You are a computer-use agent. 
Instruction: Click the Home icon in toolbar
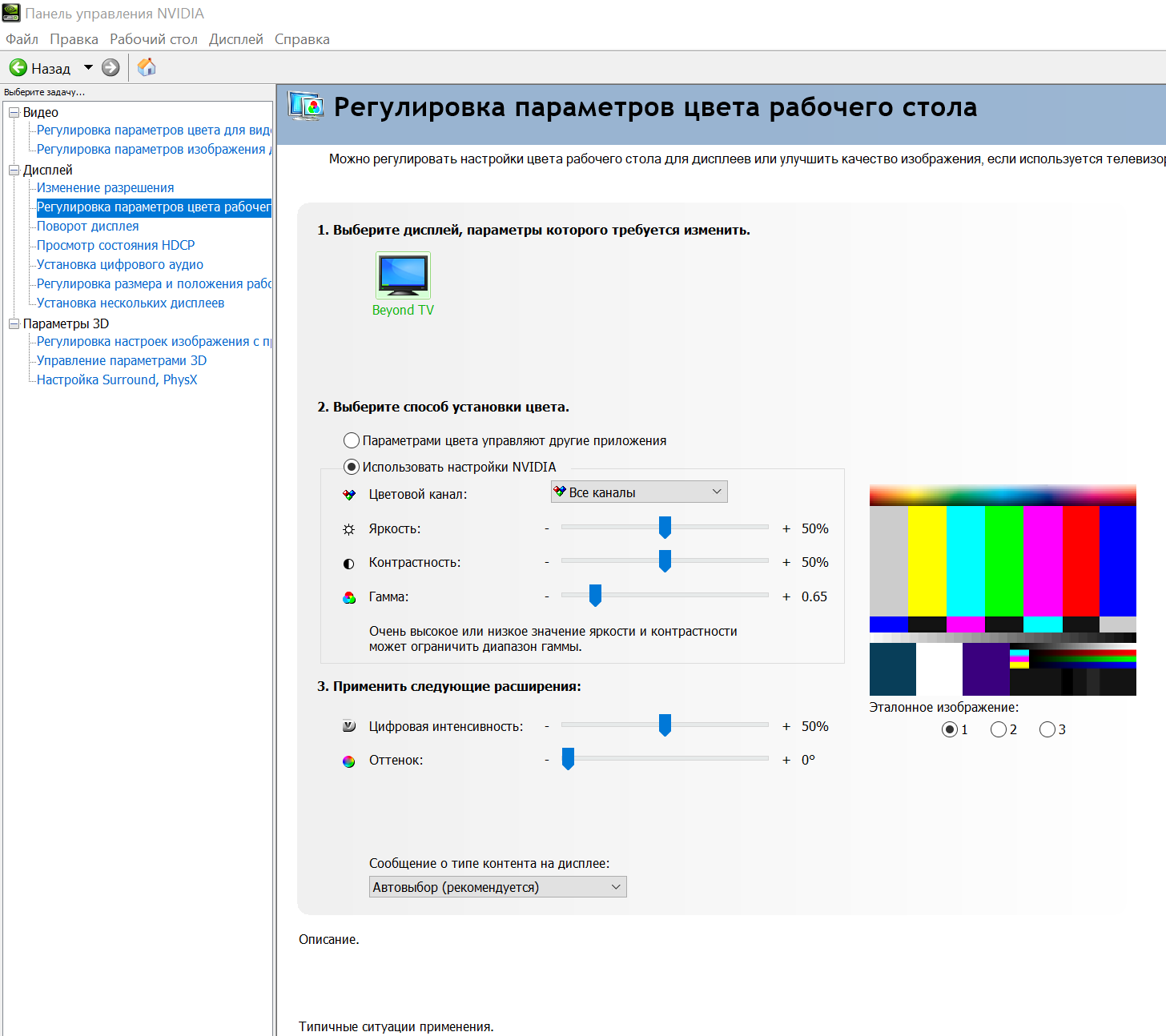[147, 67]
